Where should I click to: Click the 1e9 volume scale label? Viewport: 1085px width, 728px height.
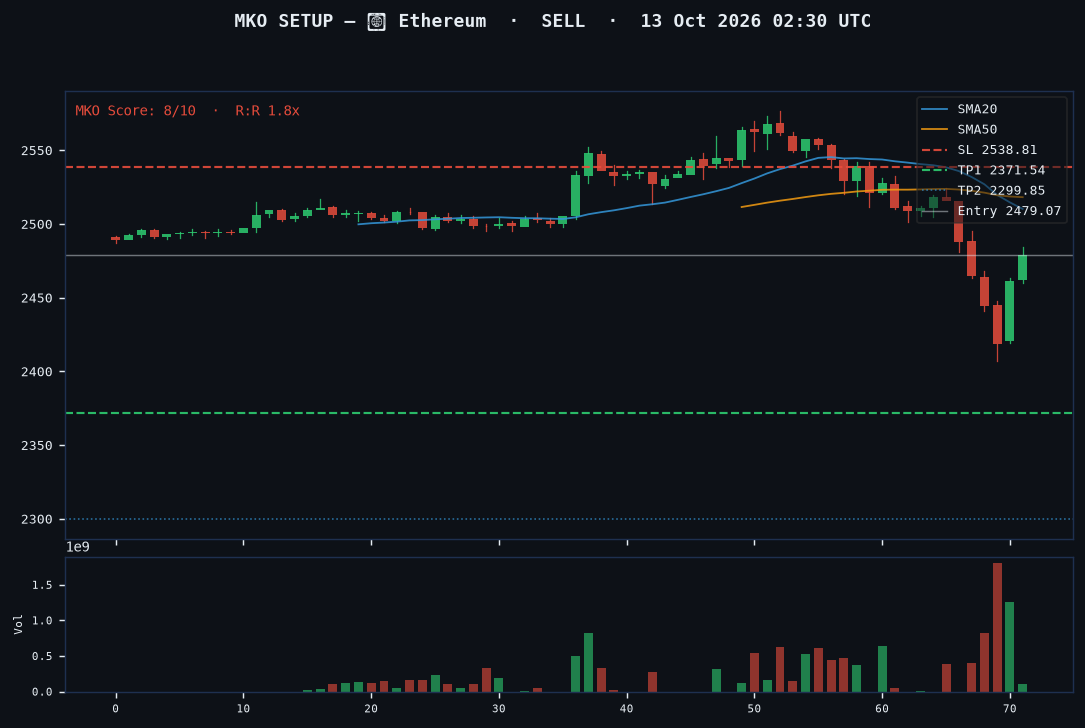[x=78, y=547]
